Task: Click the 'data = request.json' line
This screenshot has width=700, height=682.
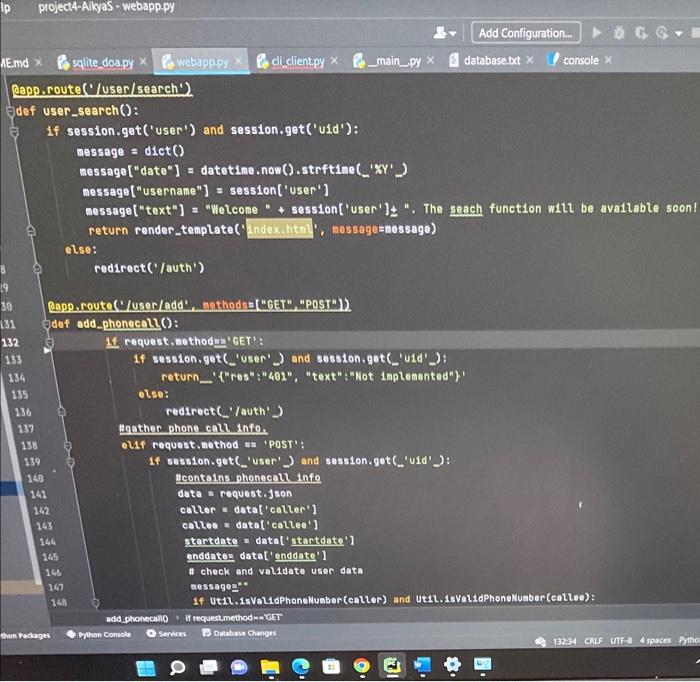Action: [234, 493]
